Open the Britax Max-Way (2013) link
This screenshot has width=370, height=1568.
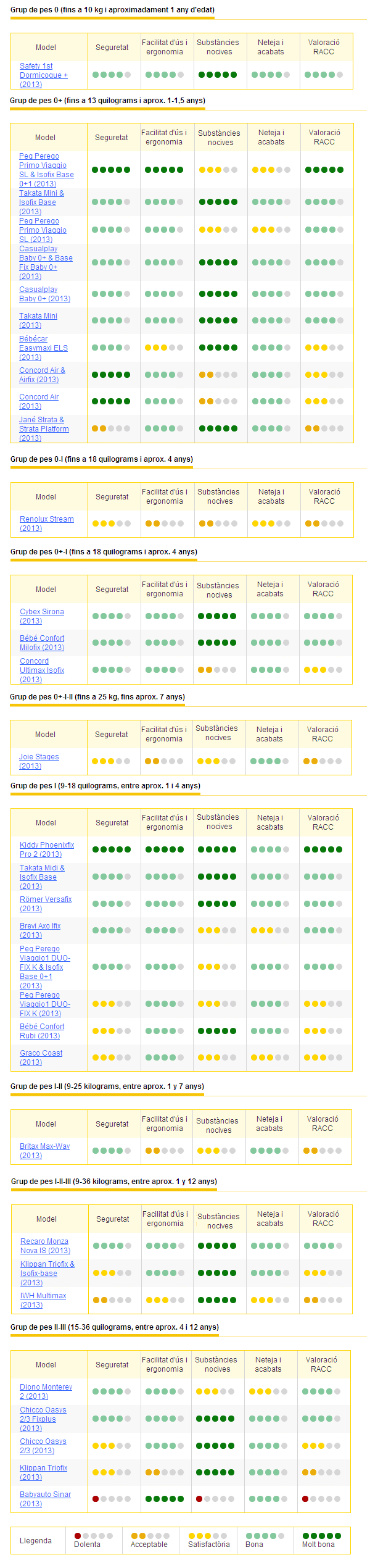click(45, 1151)
